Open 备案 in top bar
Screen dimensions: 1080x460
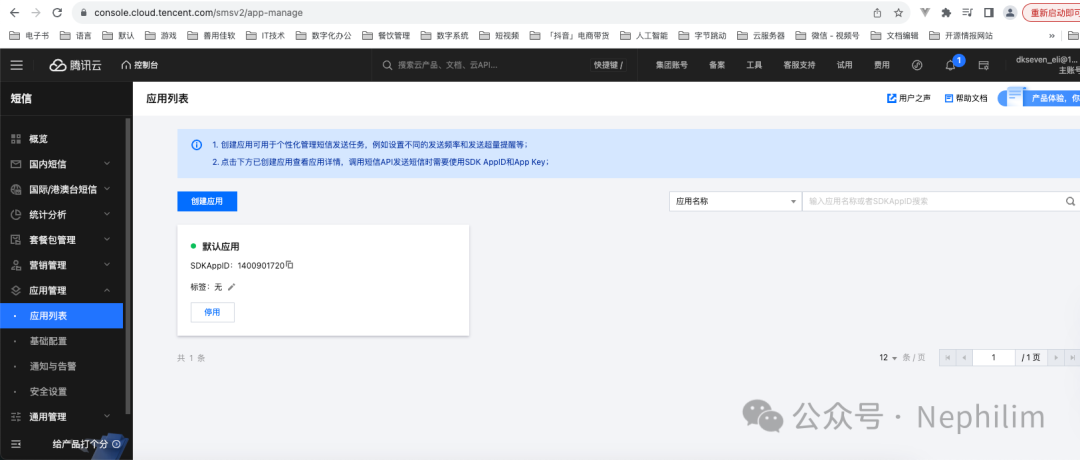point(717,65)
